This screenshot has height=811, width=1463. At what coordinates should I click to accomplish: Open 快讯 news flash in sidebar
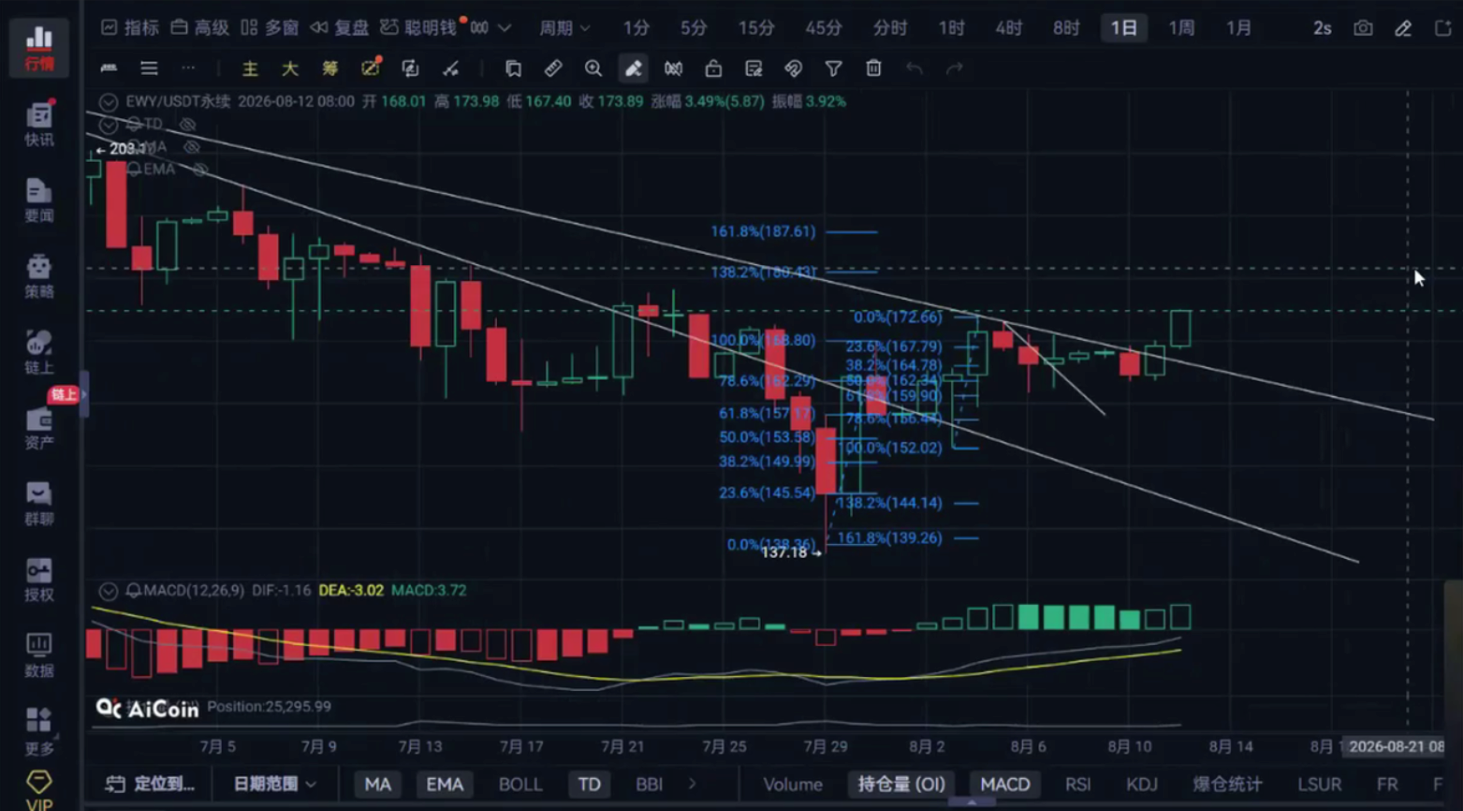point(39,124)
